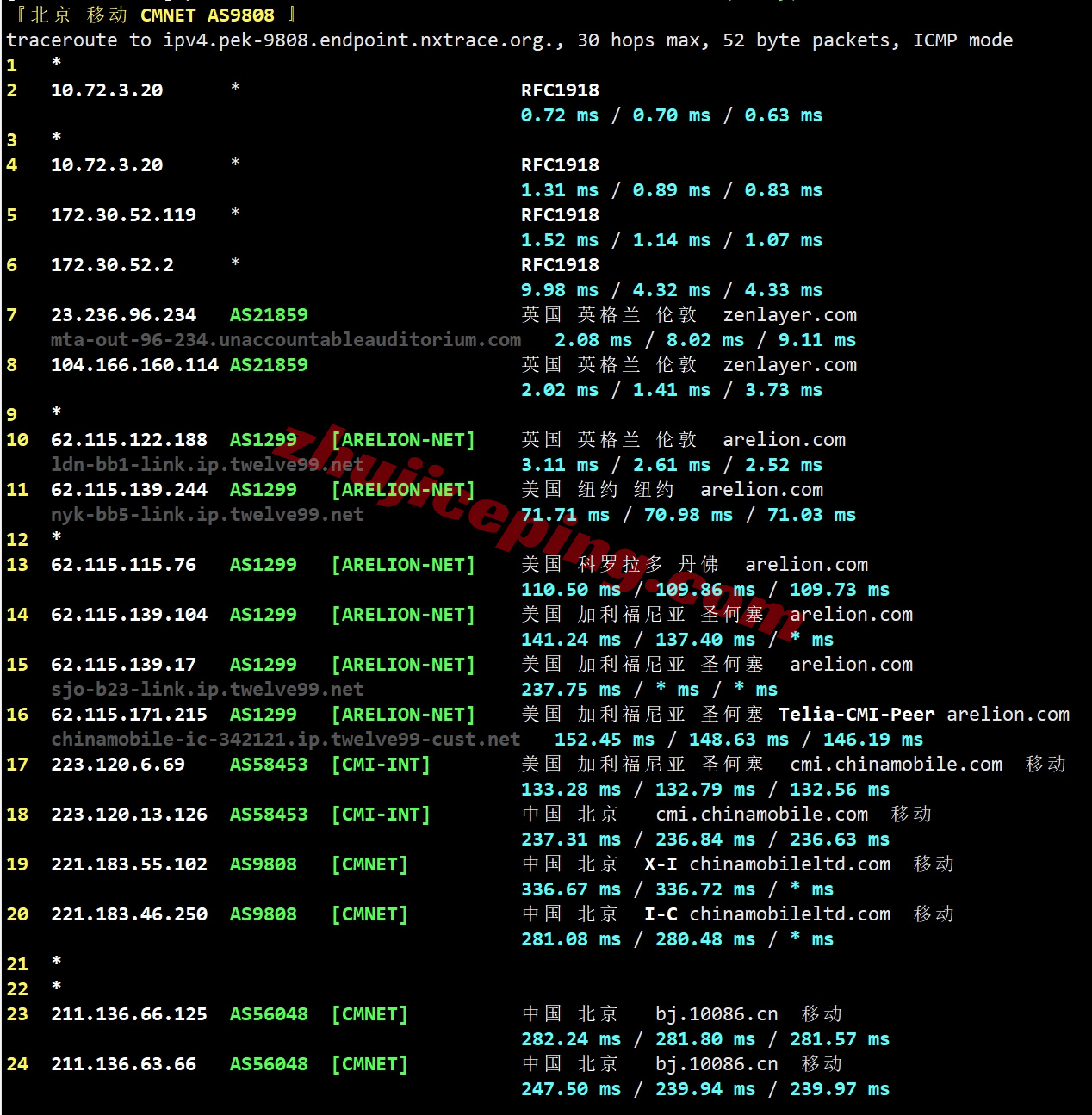Screen dimensions: 1092x1115
Task: Select latency value 247.50 ms
Action: 571,1089
